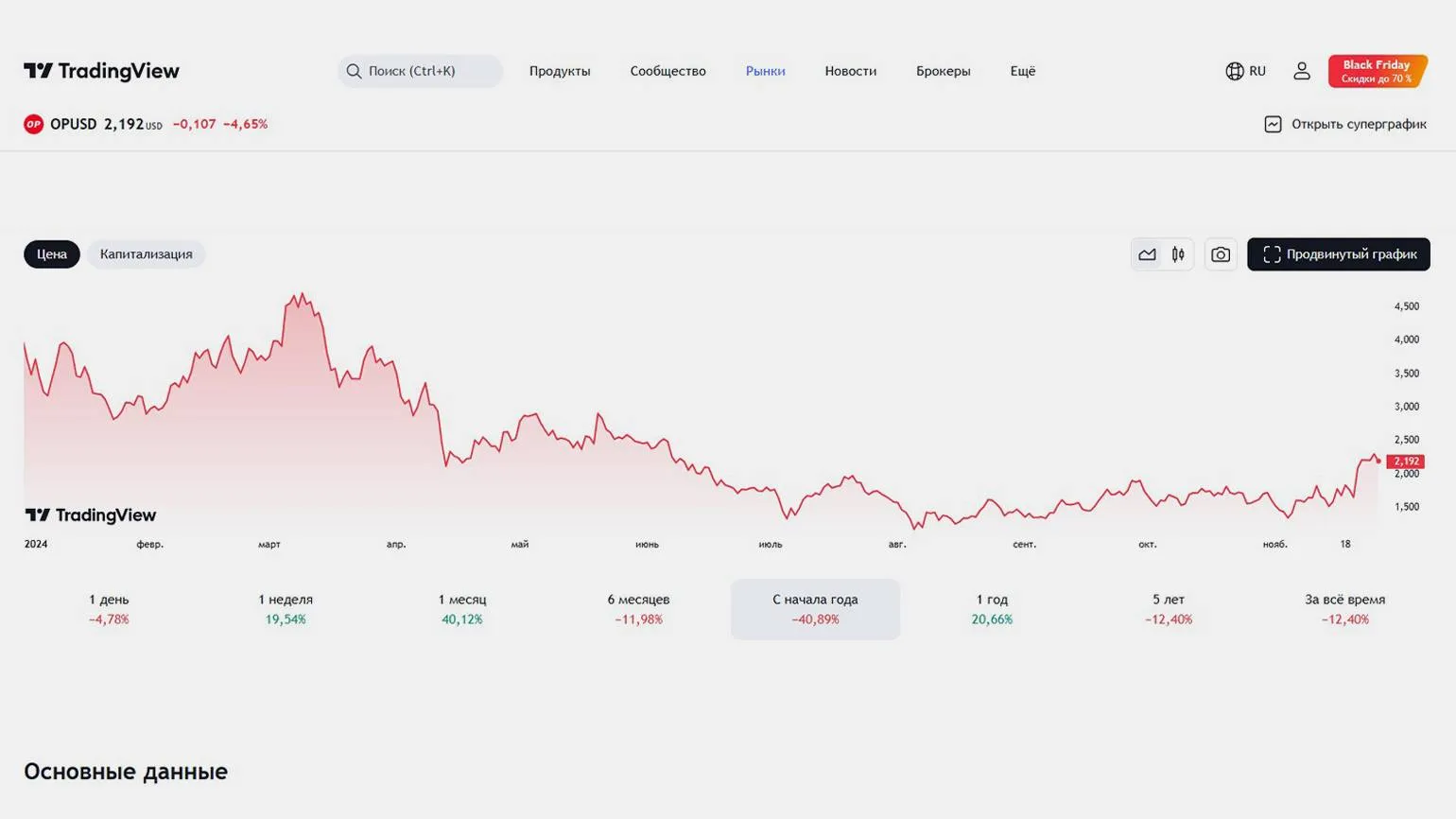Viewport: 1456px width, 819px height.
Task: Click the search magnifier icon
Action: pyautogui.click(x=354, y=71)
